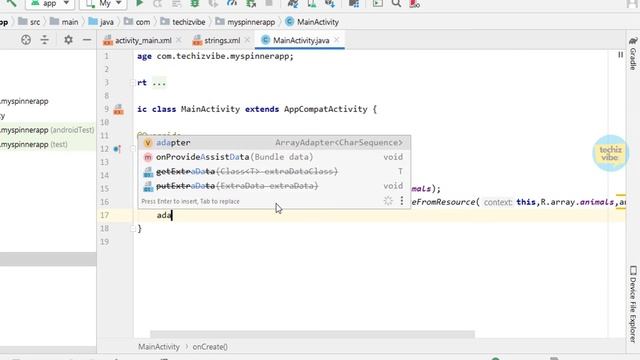Click the editor horizontal scrollbar
The image size is (640, 360).
pyautogui.click(x=312, y=334)
